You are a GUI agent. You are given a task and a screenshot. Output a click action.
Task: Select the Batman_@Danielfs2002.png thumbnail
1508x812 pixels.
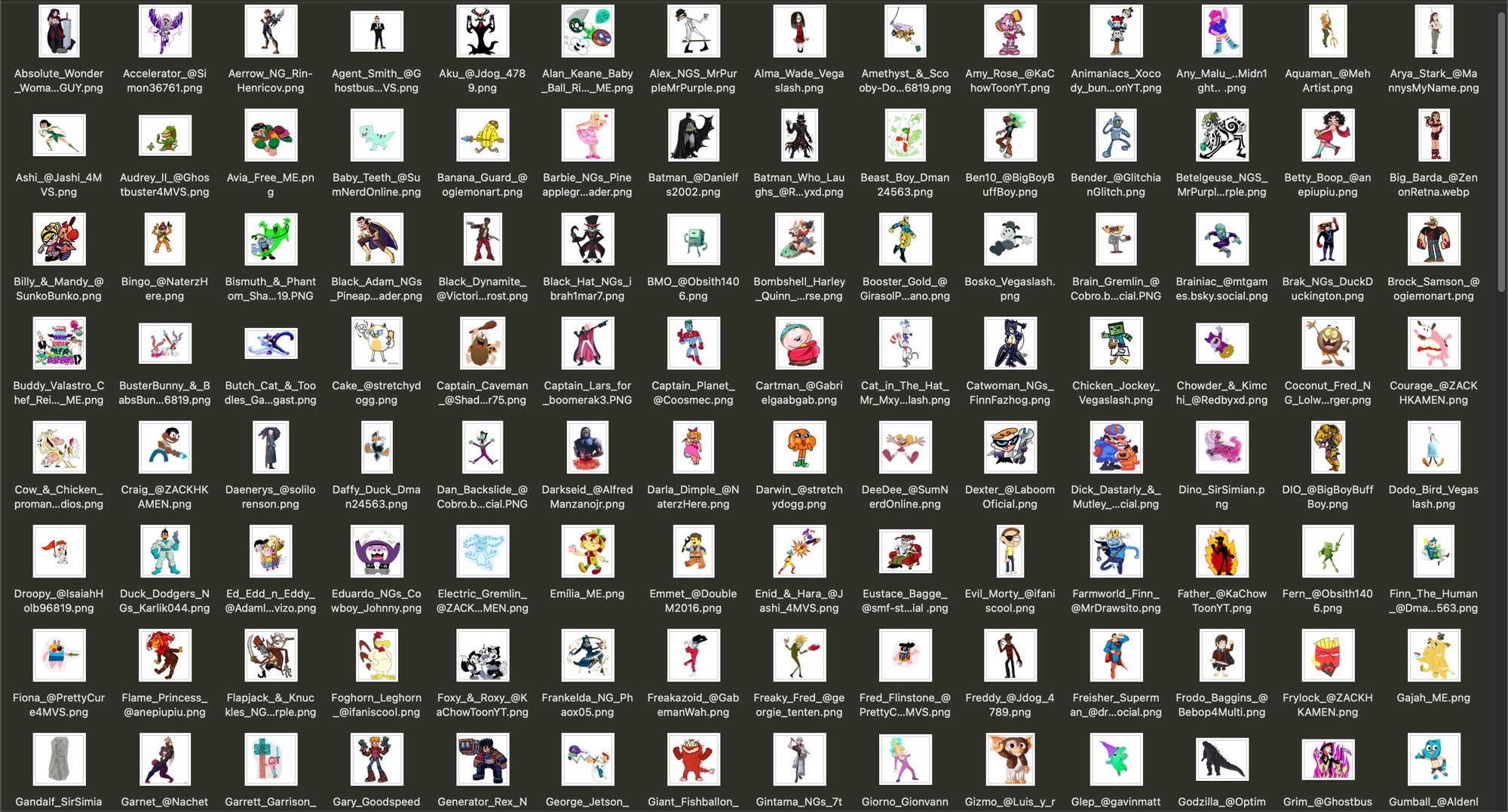point(693,136)
